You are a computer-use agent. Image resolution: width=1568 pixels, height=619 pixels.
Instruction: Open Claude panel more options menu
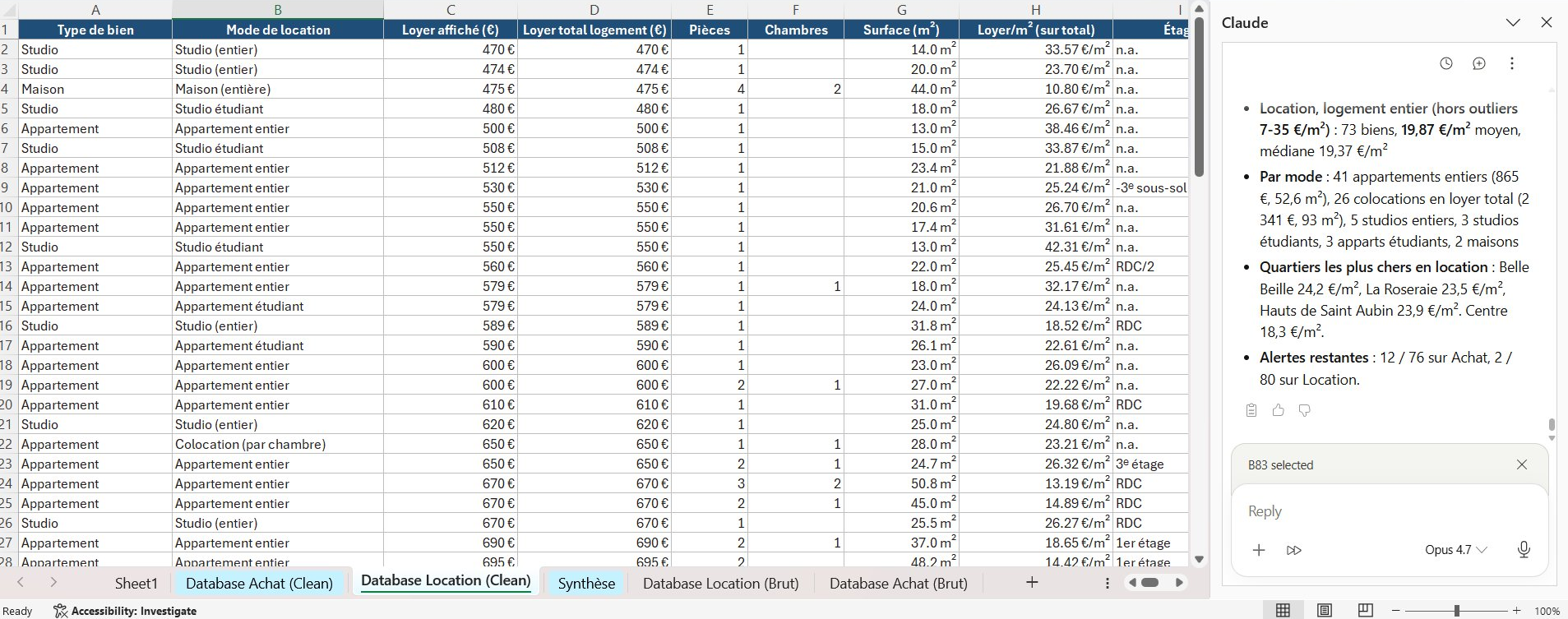coord(1511,63)
